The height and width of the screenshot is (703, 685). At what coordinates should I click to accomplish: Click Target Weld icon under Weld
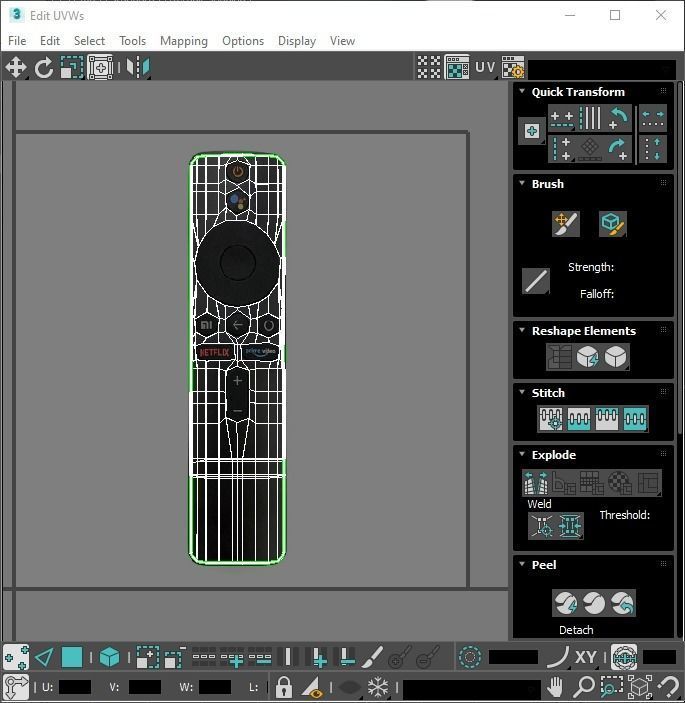coord(542,525)
